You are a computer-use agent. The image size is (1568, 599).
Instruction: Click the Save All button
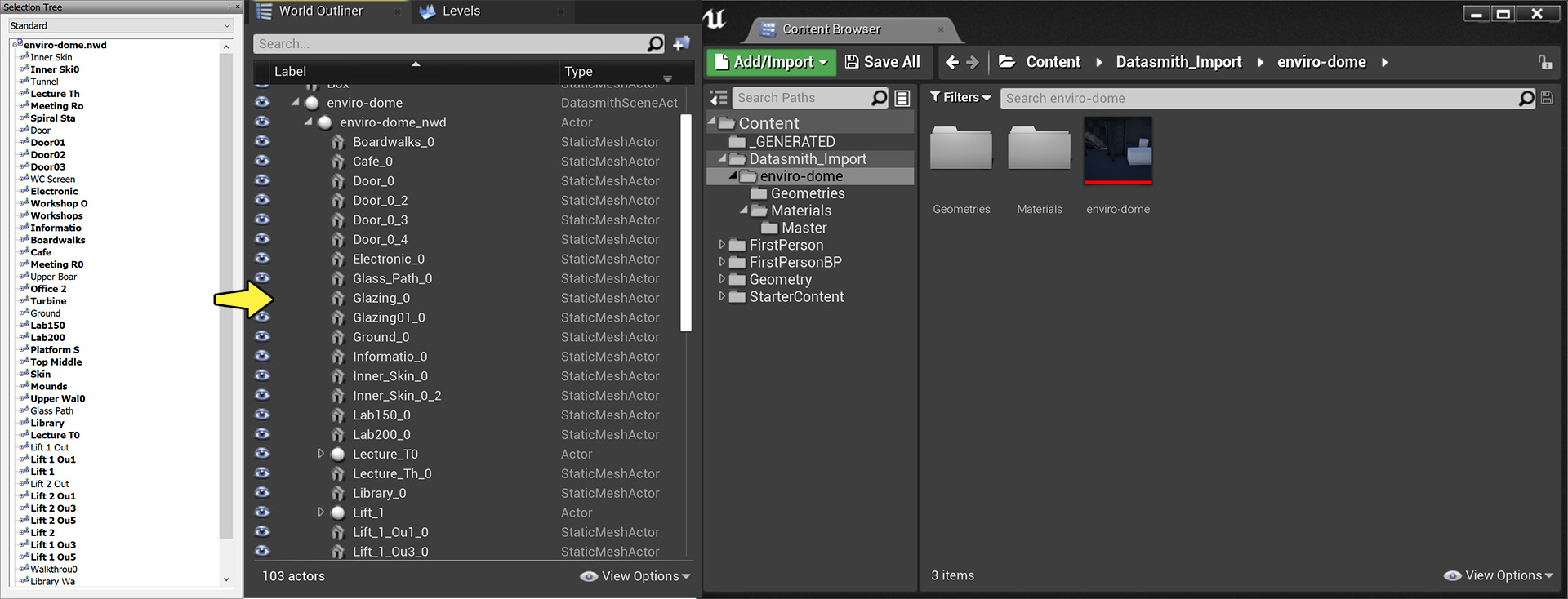click(882, 62)
